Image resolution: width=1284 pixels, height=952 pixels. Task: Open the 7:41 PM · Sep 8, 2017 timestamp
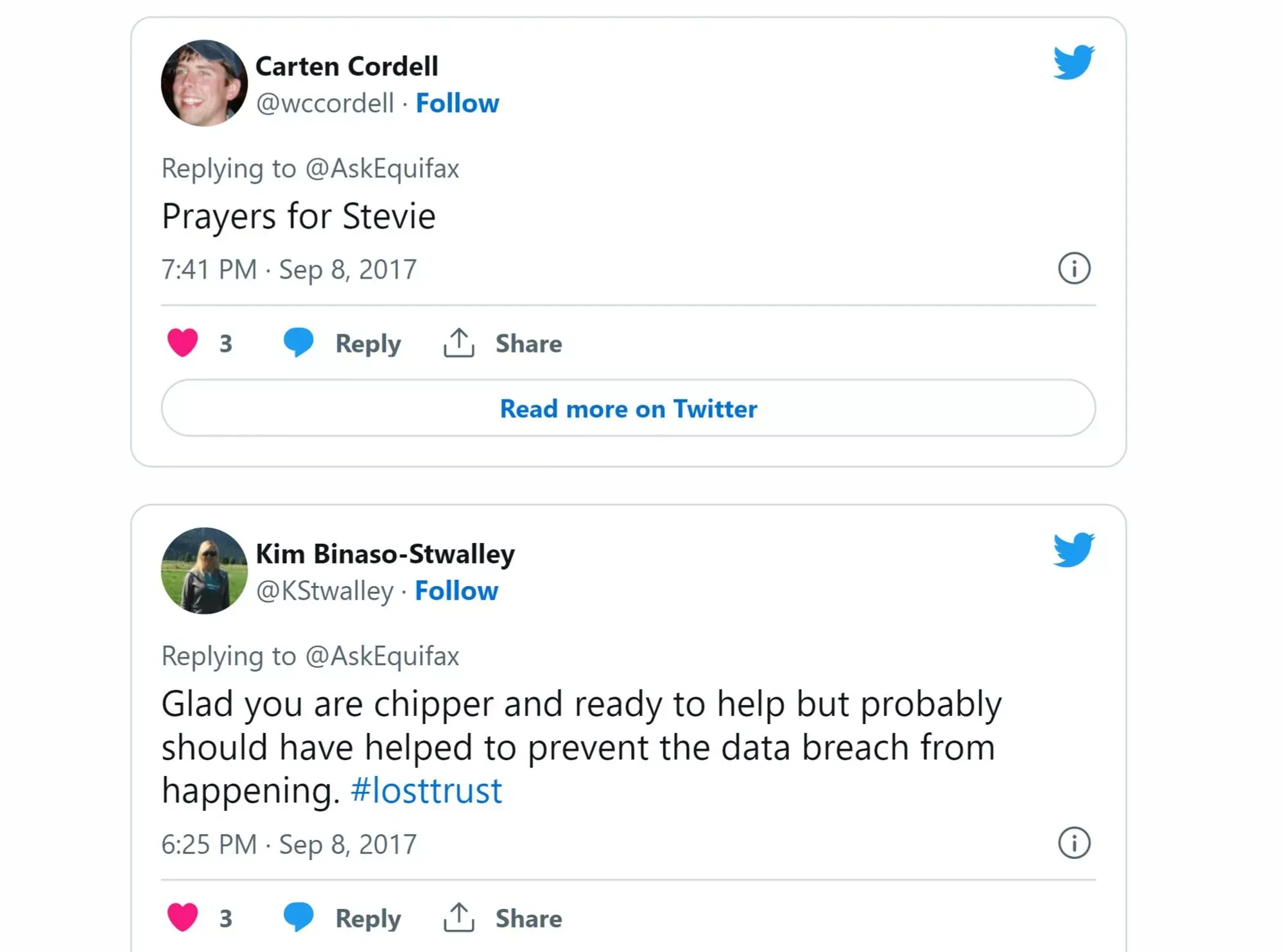click(x=289, y=270)
